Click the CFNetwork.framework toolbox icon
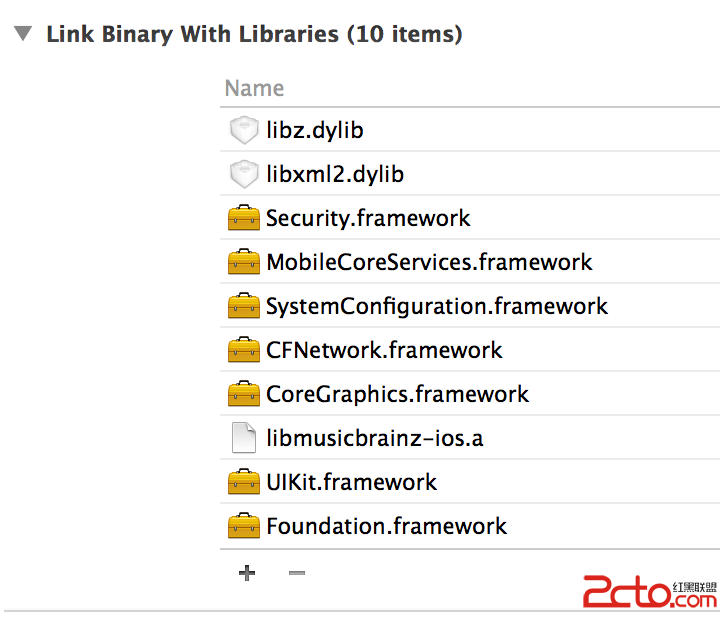 tap(244, 350)
